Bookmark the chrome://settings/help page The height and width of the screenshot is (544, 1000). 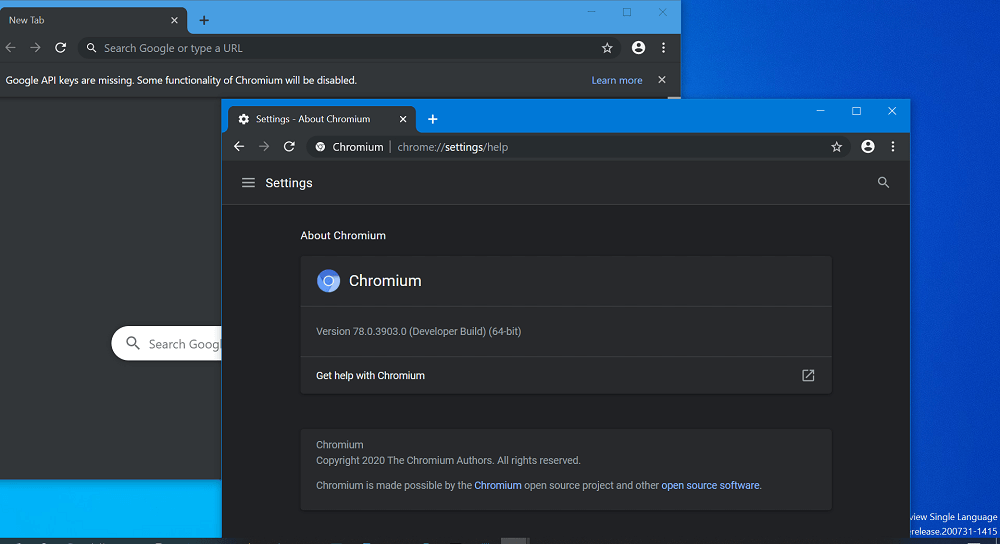(837, 147)
